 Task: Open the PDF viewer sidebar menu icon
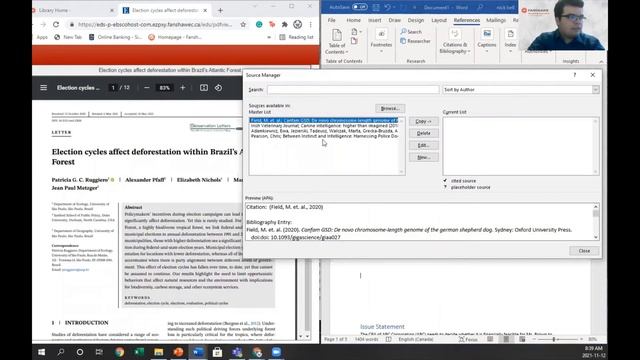click(x=44, y=88)
